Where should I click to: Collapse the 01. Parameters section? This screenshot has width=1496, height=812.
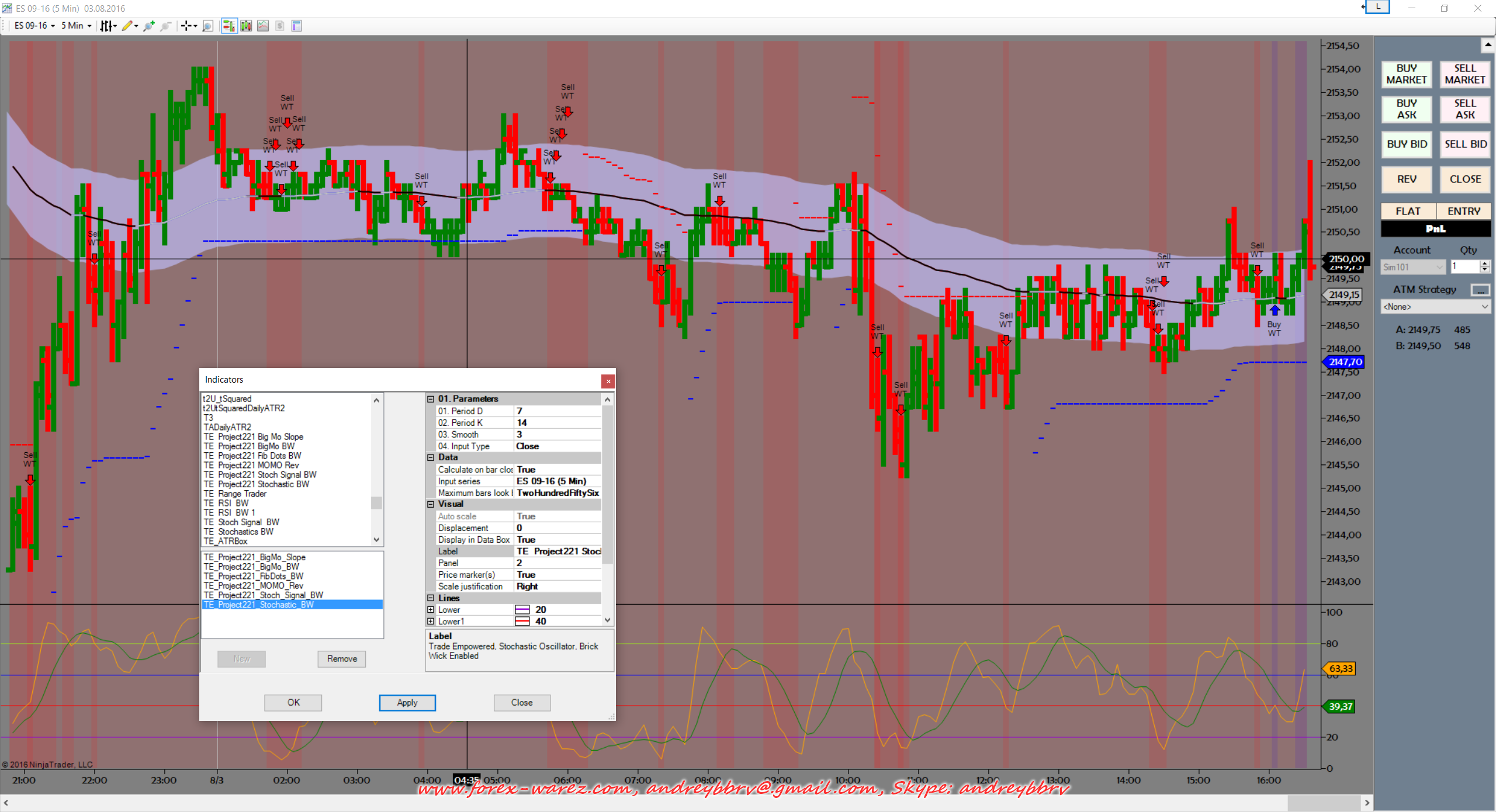coord(431,399)
